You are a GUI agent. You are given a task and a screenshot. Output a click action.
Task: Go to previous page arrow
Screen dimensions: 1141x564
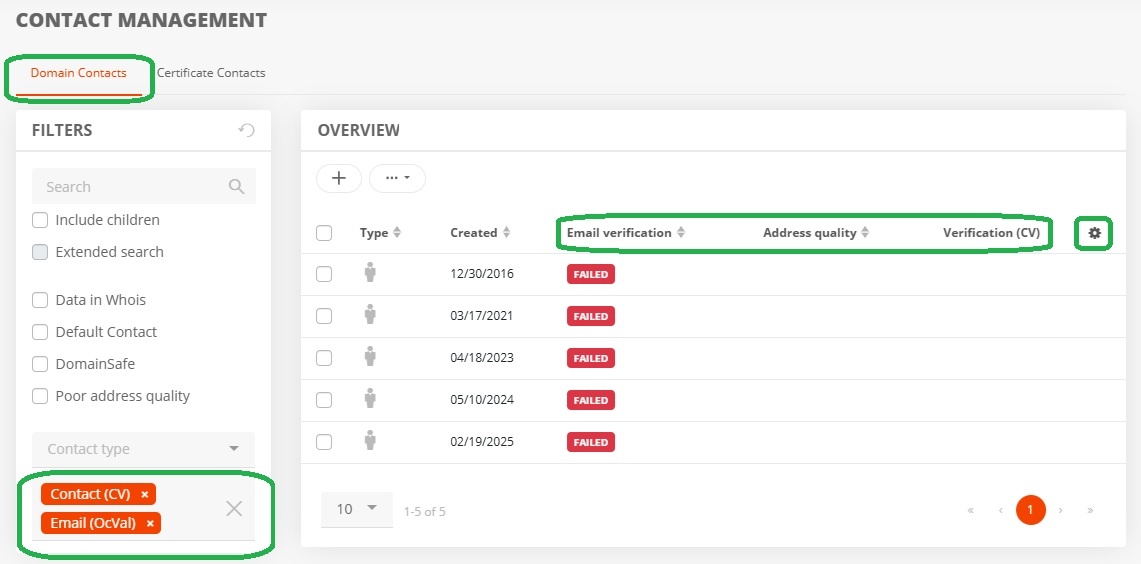click(1001, 510)
